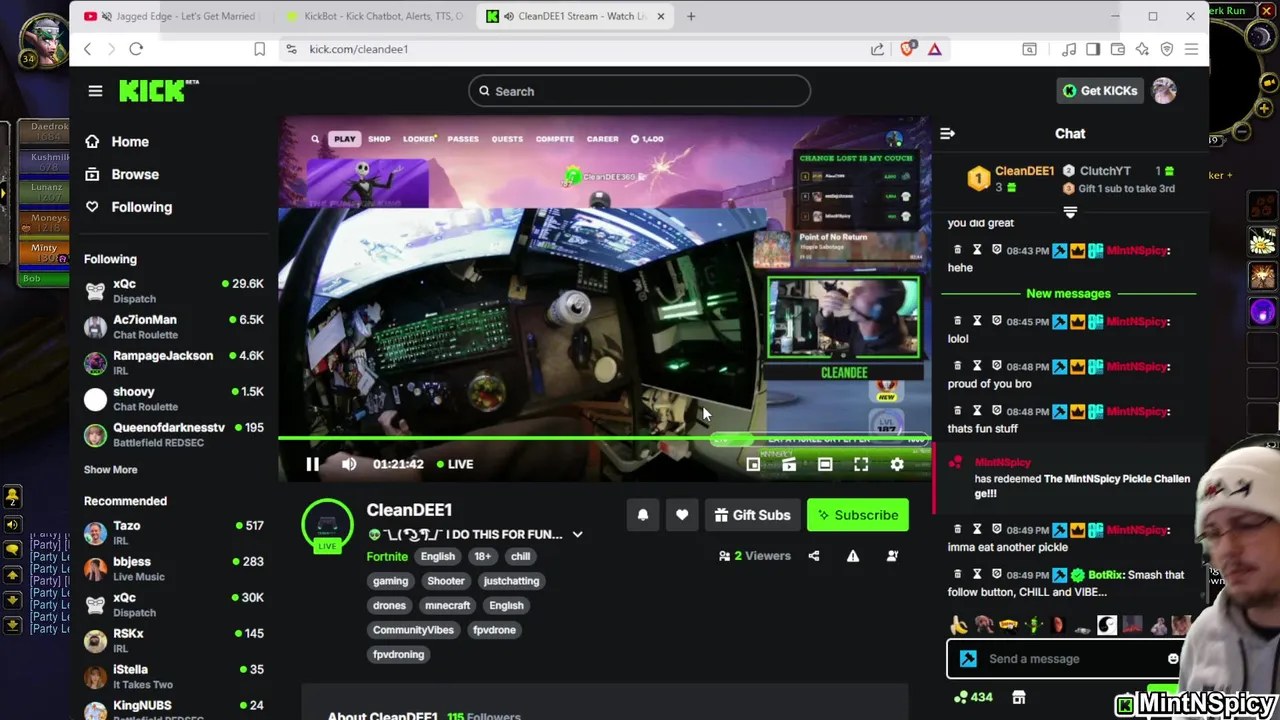
Task: Click the Kick logo
Action: pos(158,91)
